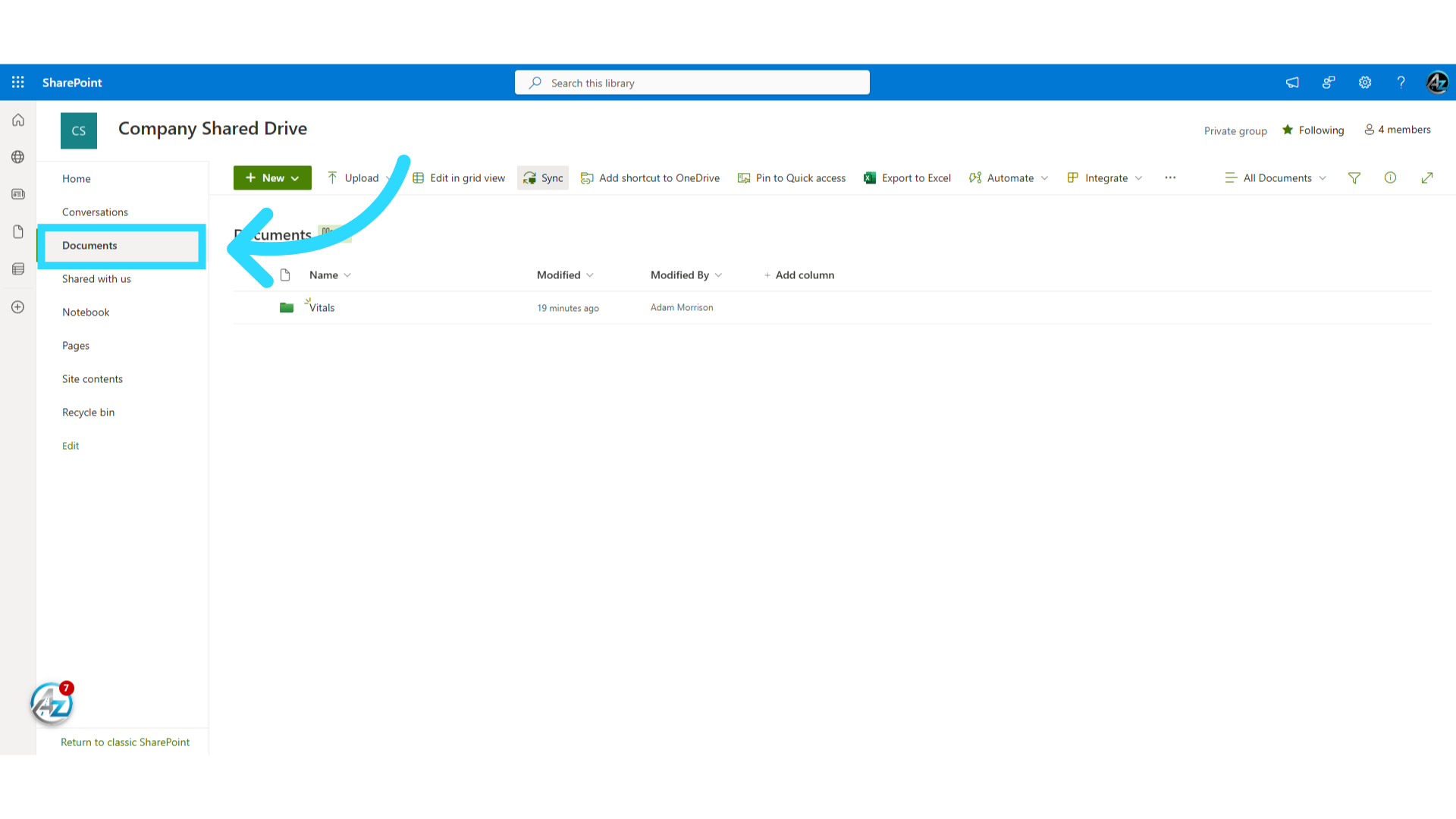
Task: Open the share network icon in header
Action: tap(1329, 83)
